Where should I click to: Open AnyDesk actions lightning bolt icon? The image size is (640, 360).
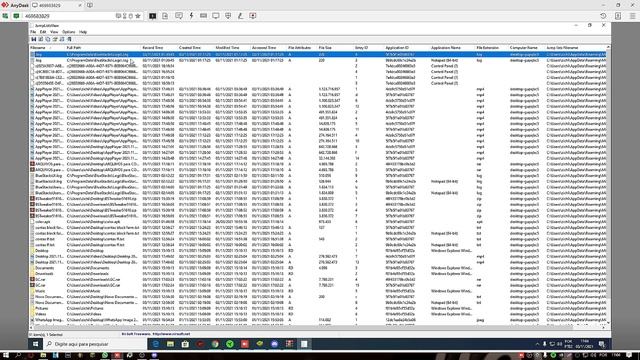[x=191, y=16]
